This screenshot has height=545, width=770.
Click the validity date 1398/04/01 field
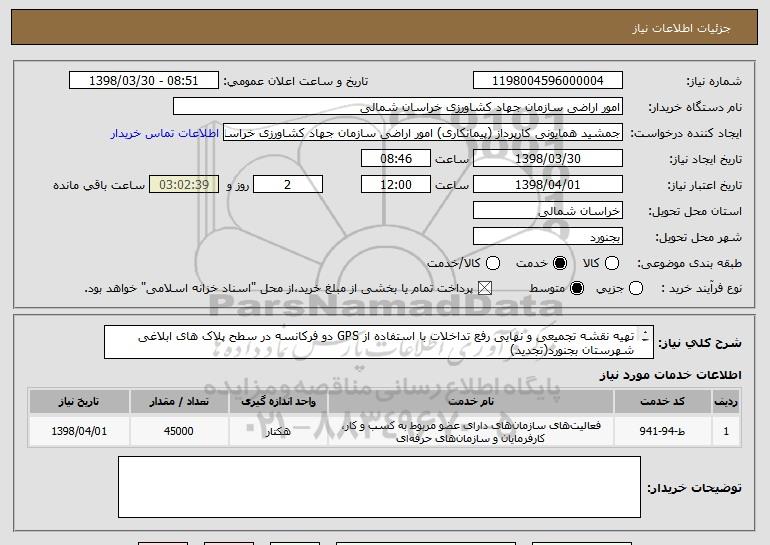tap(548, 185)
